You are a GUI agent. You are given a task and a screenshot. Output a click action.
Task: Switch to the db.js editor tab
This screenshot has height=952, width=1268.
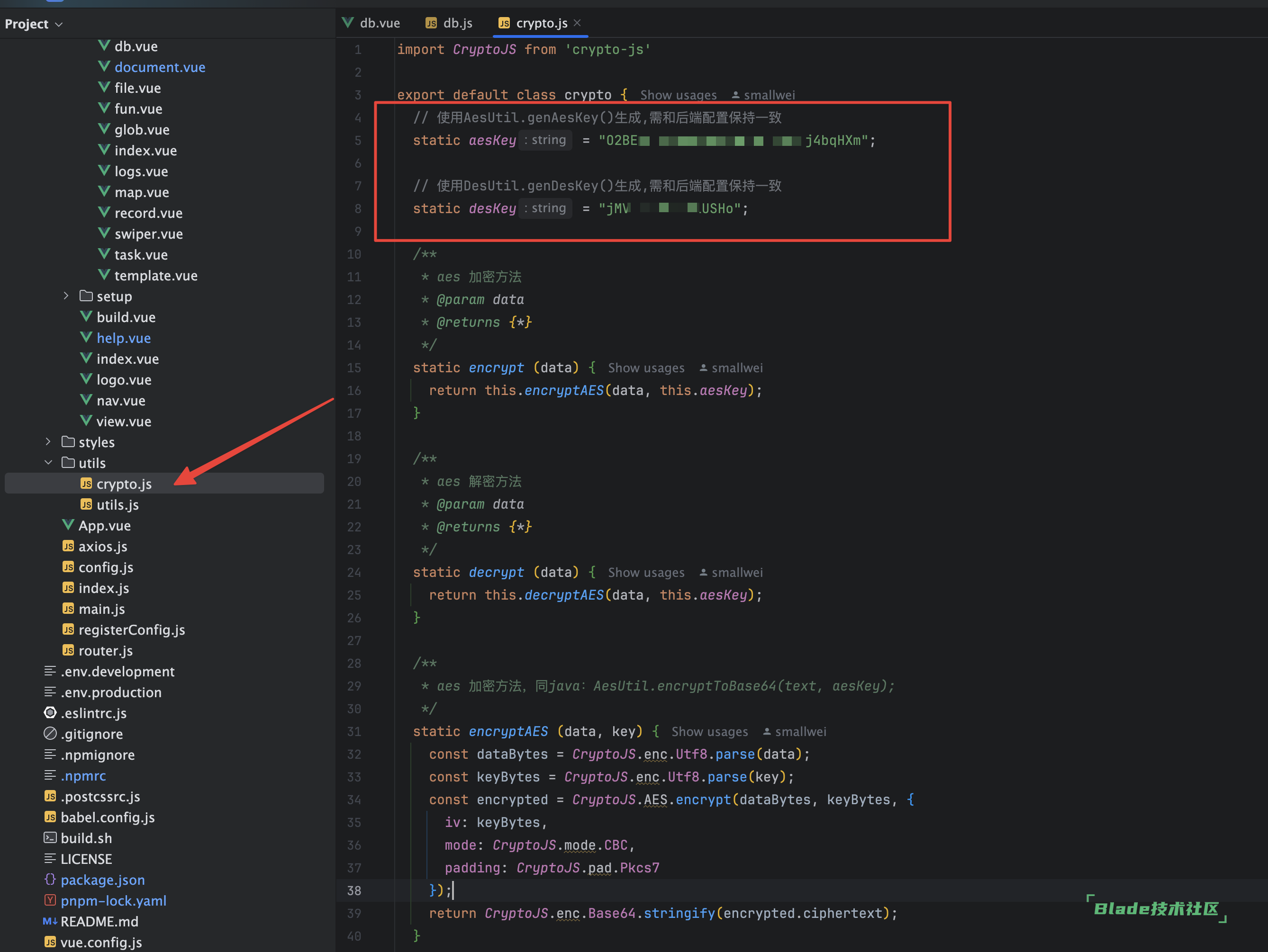[x=449, y=23]
